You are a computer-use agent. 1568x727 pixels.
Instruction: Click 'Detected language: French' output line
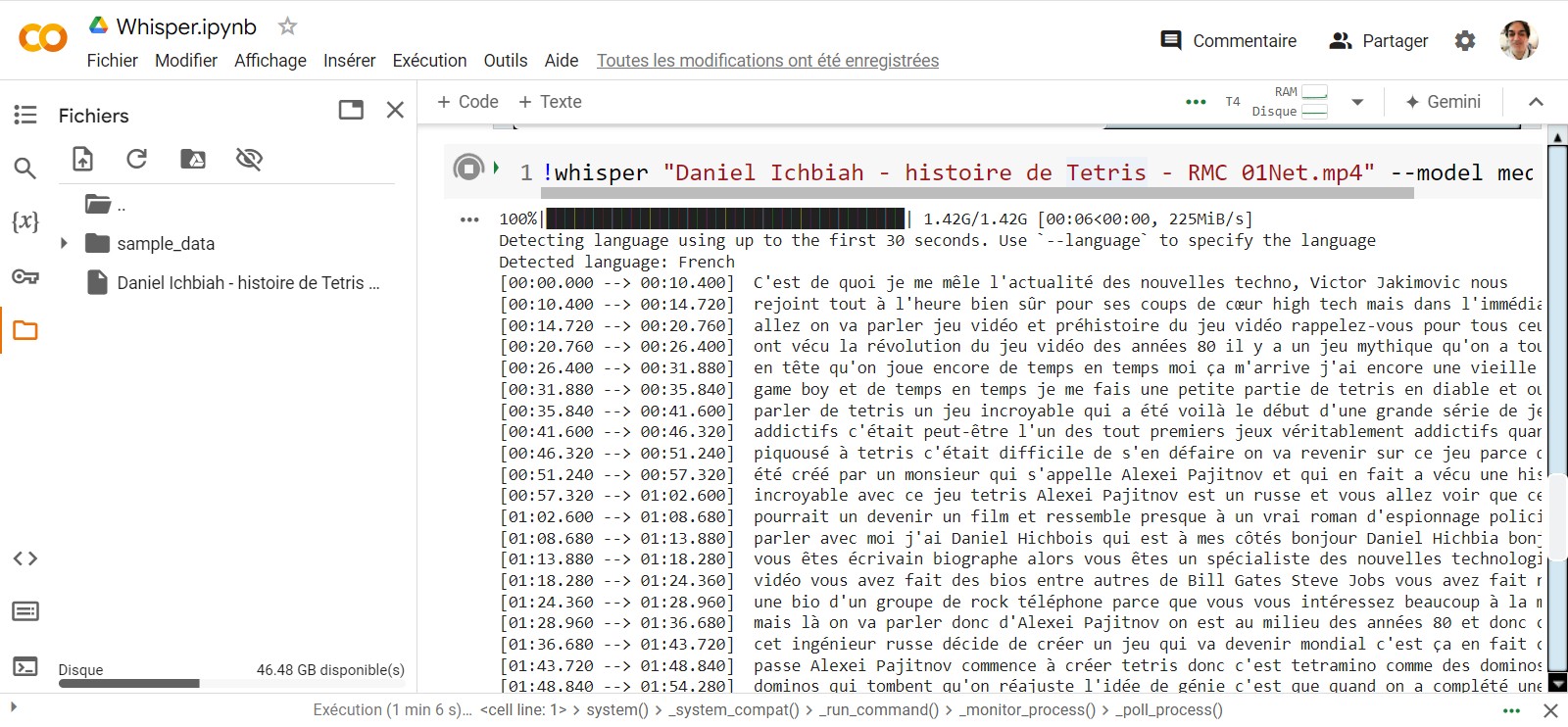click(616, 262)
